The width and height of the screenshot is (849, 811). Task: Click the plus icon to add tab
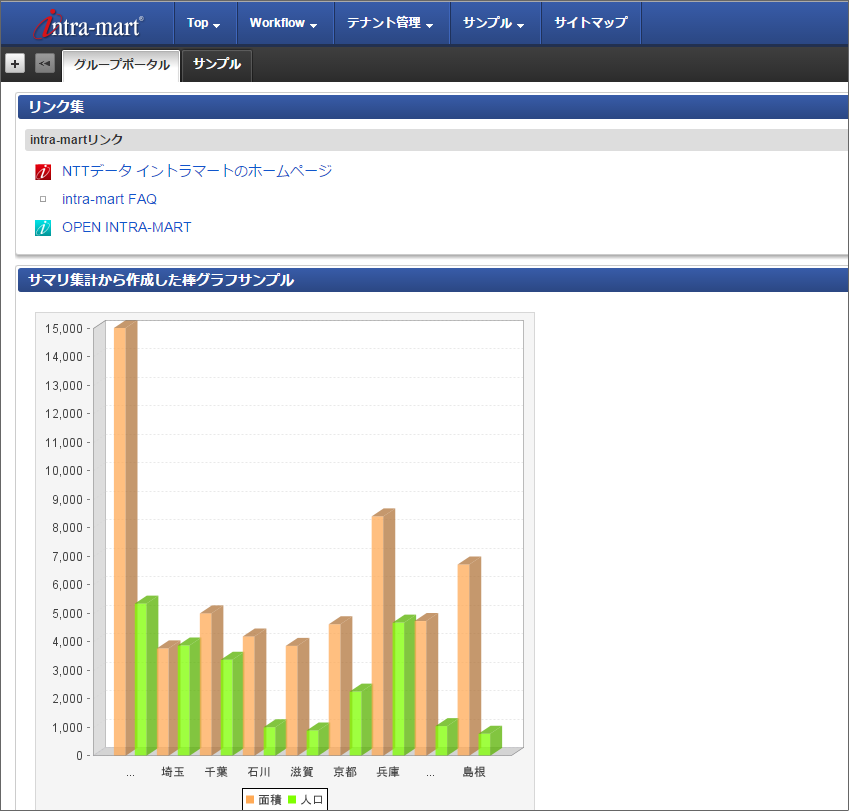click(x=15, y=64)
